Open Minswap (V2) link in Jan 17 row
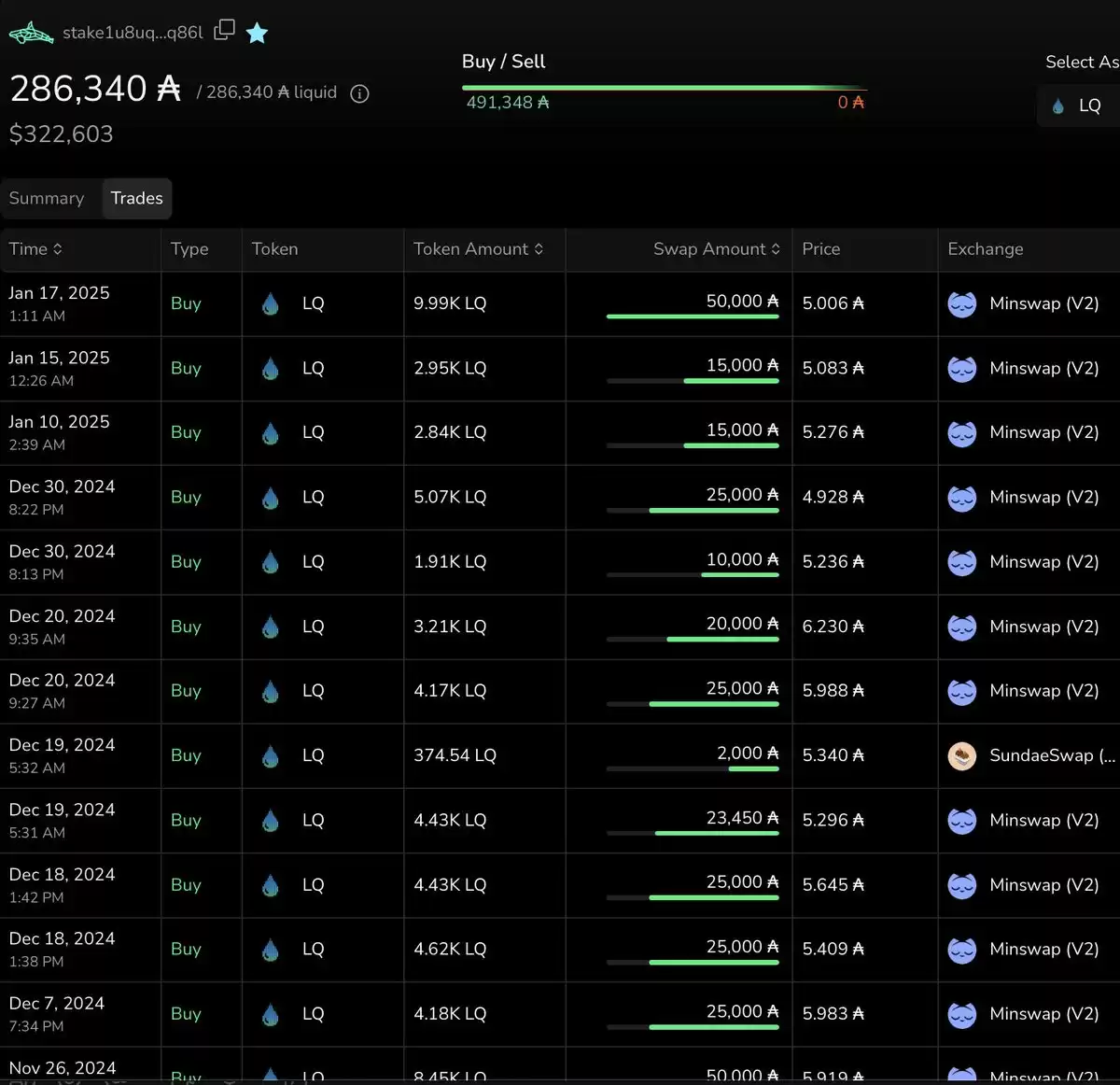This screenshot has height=1085, width=1120. (x=1043, y=303)
